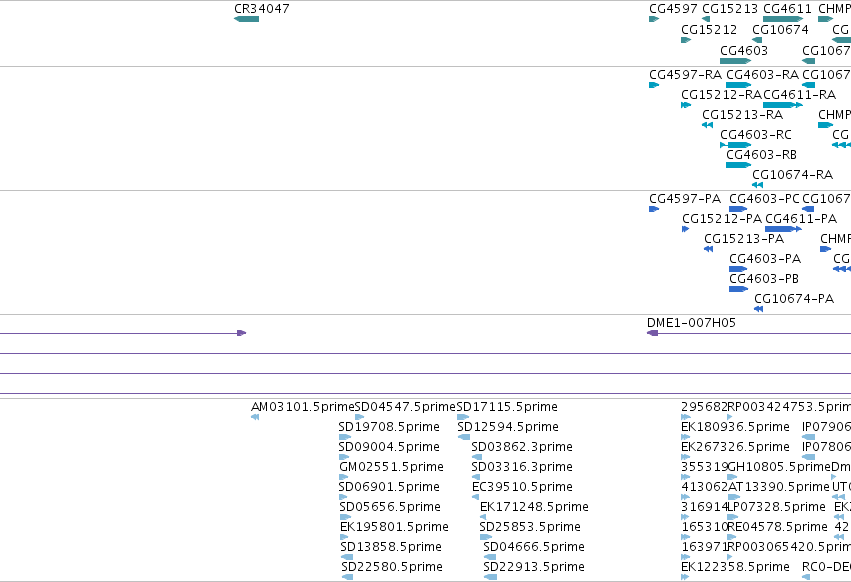Screen dimensions: 851x582
Task: Select the CG4603-PC coding segment
Action: (x=738, y=209)
